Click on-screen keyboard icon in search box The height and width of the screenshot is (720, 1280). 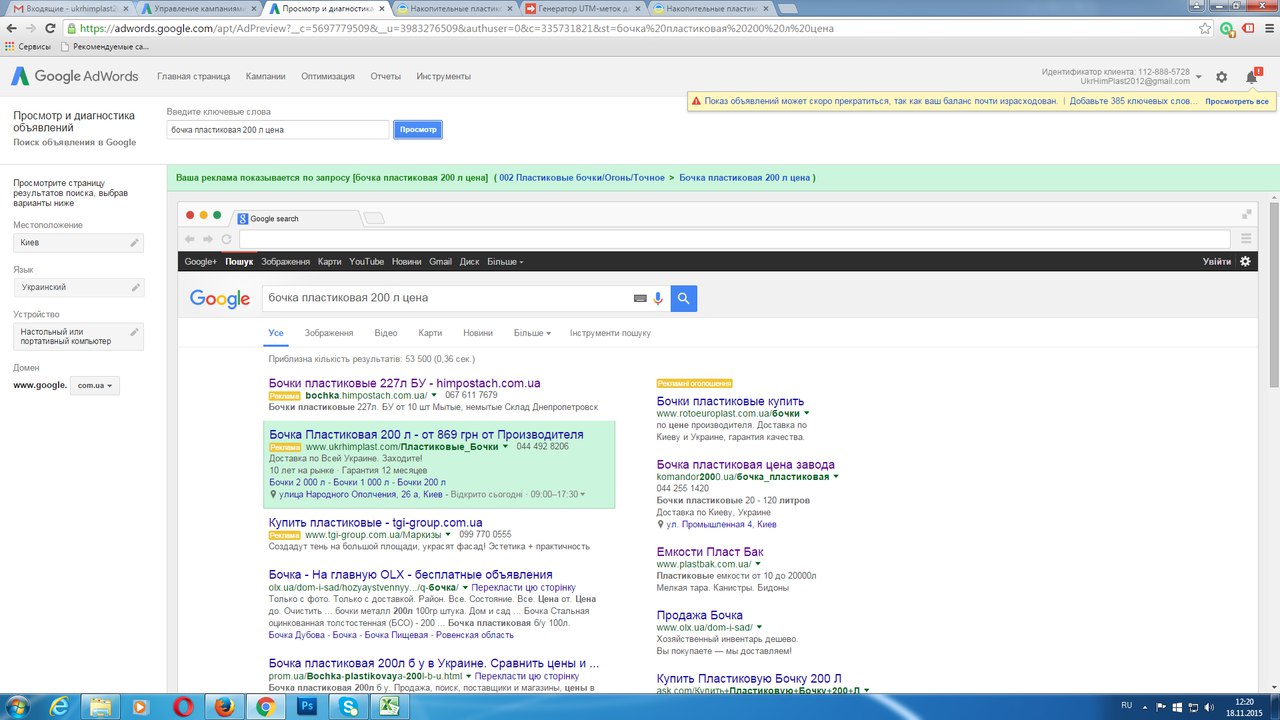coord(640,298)
